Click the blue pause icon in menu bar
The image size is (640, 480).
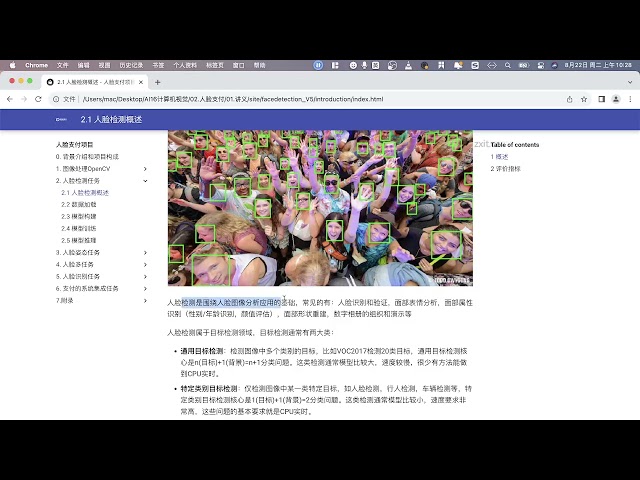(x=318, y=65)
